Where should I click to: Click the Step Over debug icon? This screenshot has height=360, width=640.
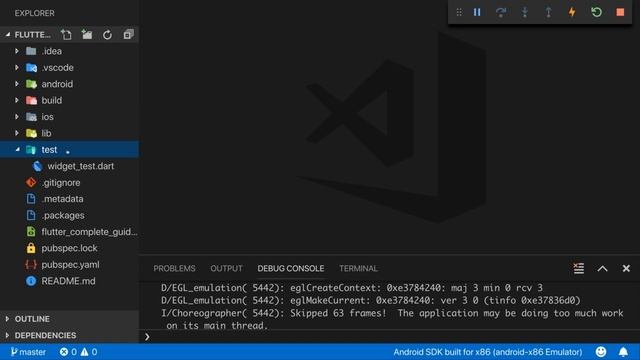(x=501, y=12)
